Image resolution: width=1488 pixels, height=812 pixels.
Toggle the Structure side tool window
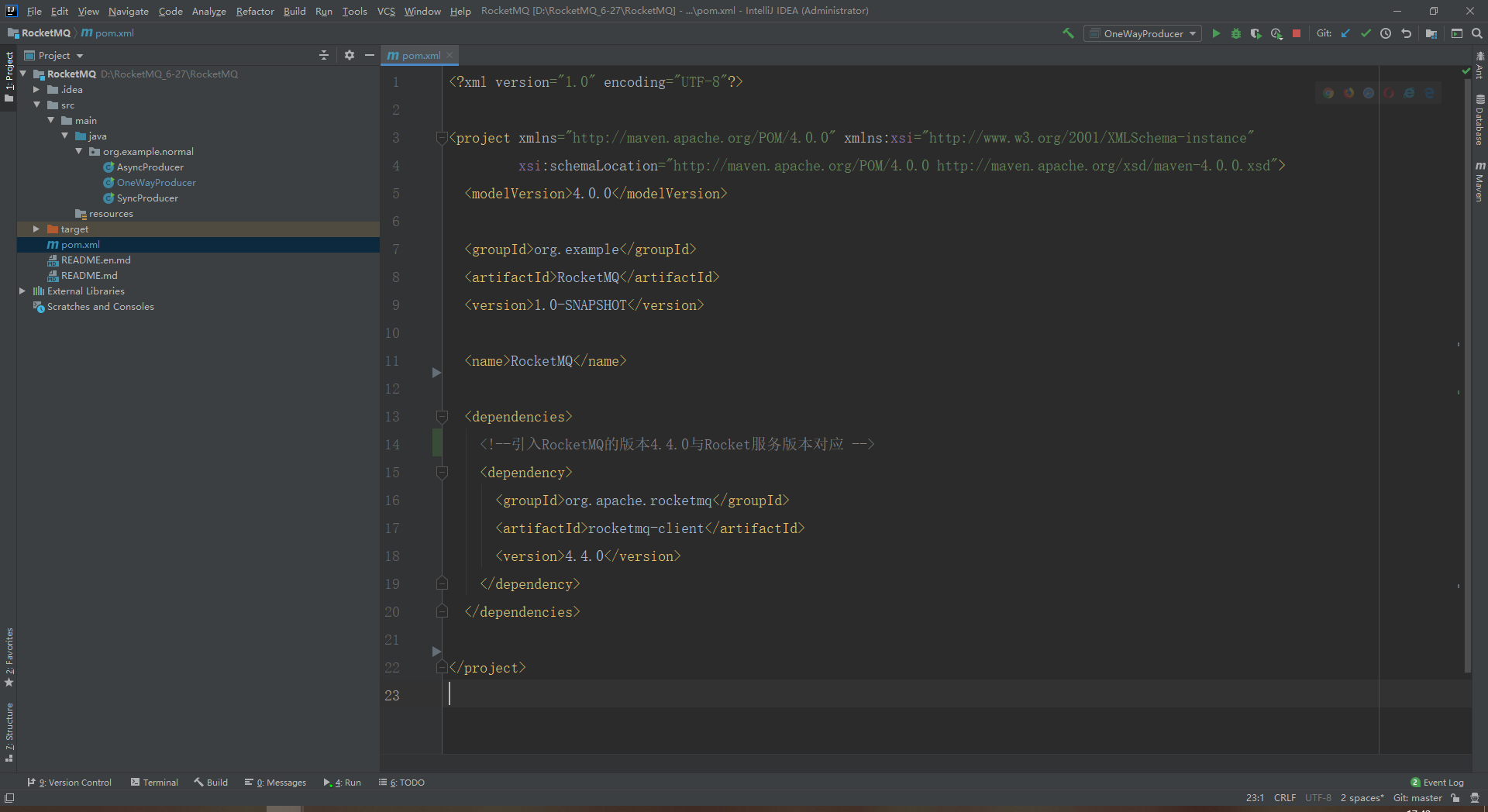click(9, 732)
